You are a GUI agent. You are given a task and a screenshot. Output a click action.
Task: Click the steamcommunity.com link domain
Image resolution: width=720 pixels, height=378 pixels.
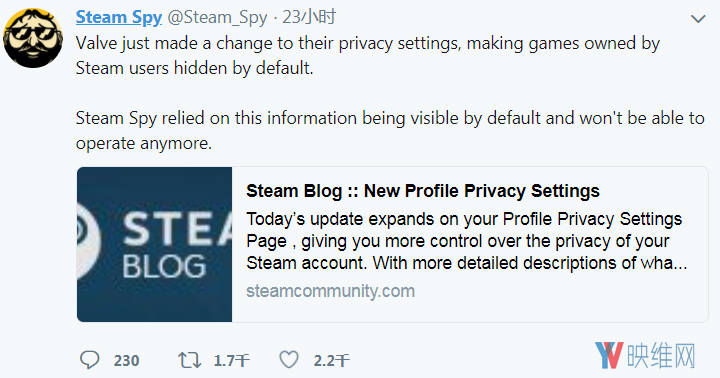pyautogui.click(x=331, y=291)
